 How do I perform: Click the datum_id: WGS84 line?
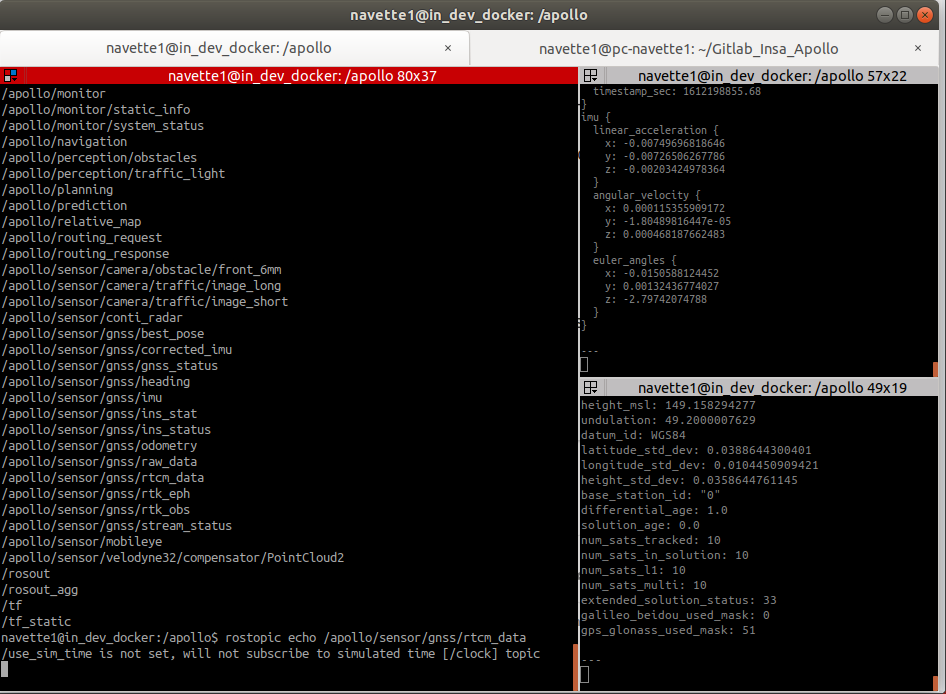coord(633,435)
